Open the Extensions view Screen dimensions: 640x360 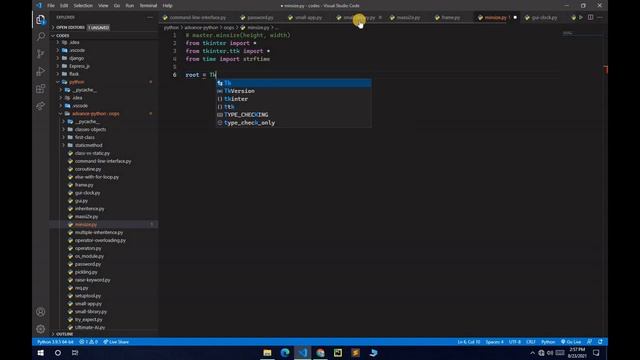[x=40, y=89]
